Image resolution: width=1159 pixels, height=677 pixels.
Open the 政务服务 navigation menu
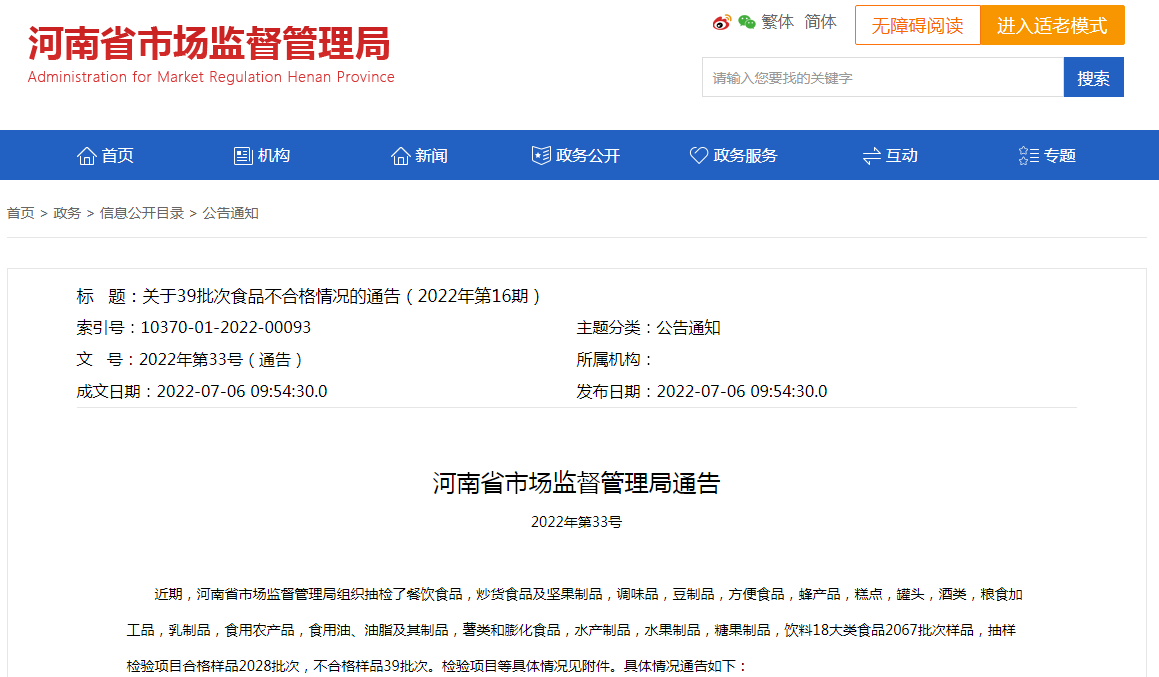tap(733, 156)
